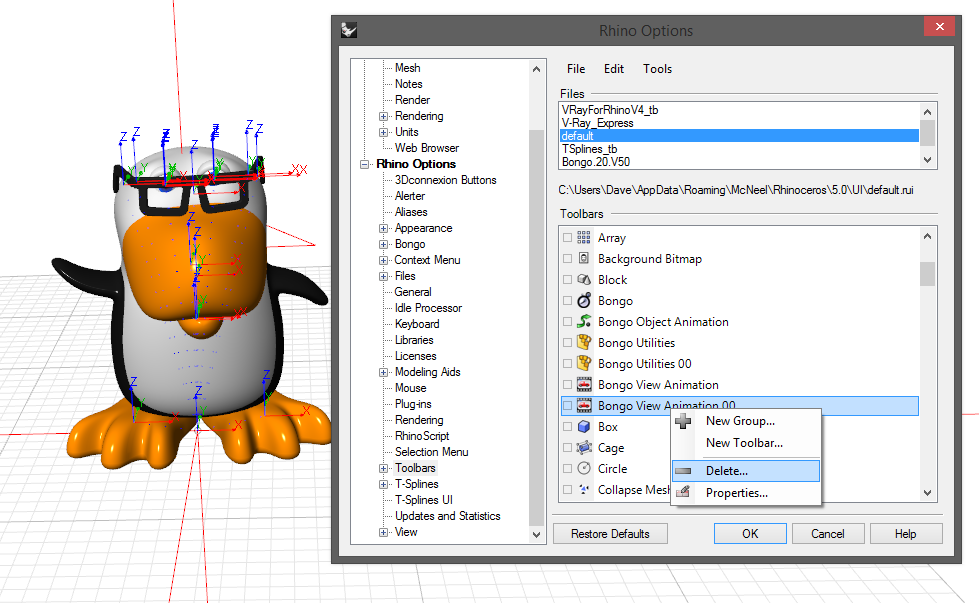This screenshot has height=603, width=979.
Task: Select the Updates and Statistics tree item
Action: coord(448,516)
